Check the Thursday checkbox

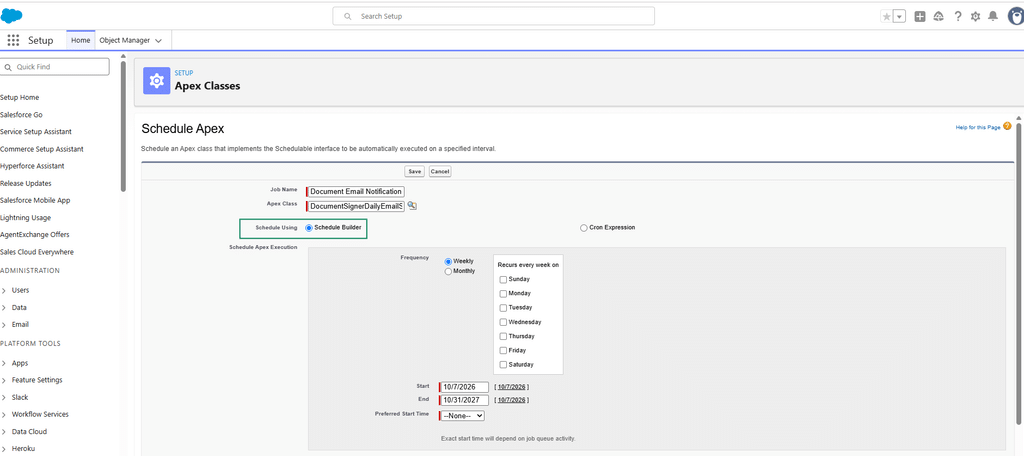click(503, 336)
